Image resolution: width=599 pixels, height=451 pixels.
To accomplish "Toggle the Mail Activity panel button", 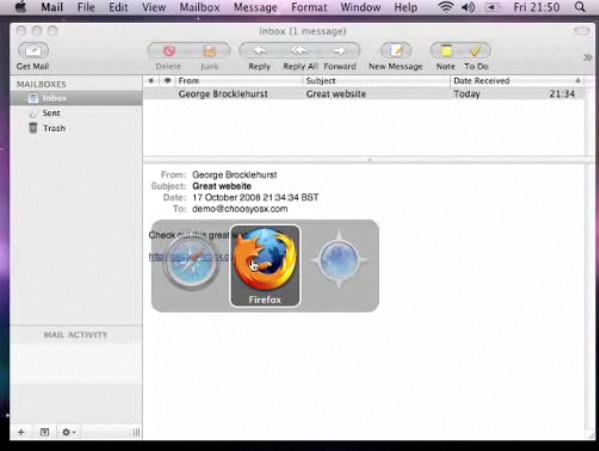I will pos(45,432).
